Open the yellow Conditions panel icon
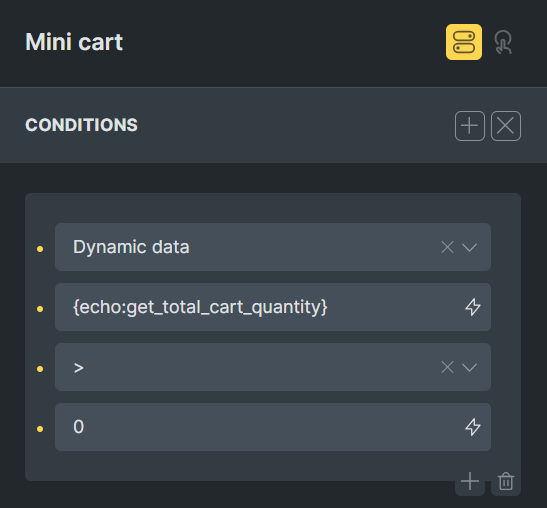Viewport: 547px width, 508px height. [x=464, y=42]
